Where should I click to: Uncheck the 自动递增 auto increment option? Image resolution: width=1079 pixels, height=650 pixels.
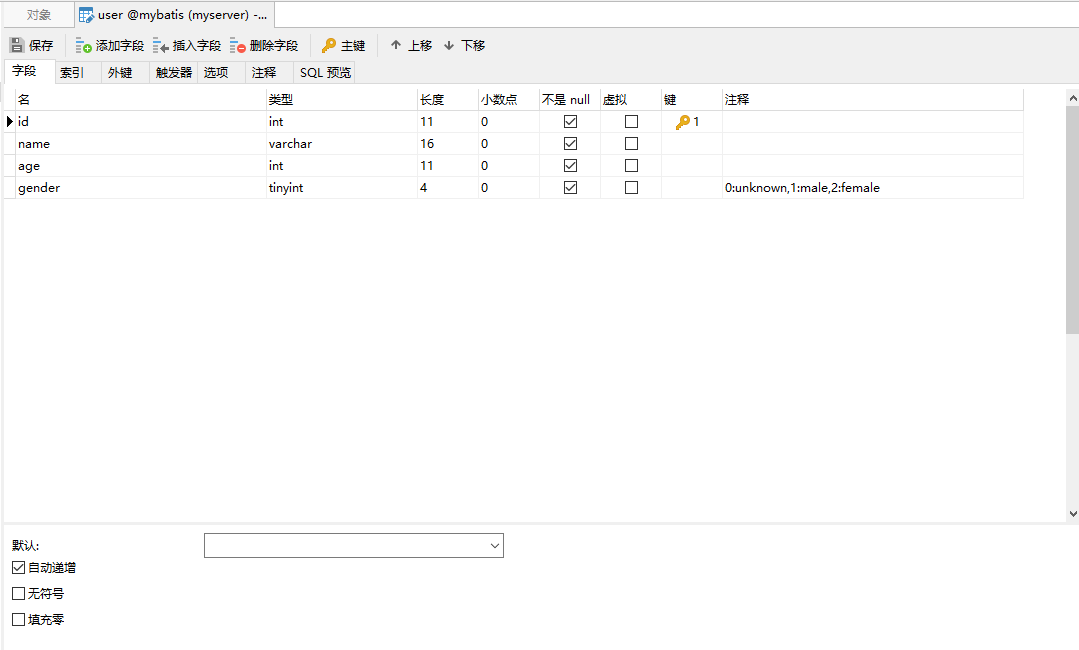19,567
